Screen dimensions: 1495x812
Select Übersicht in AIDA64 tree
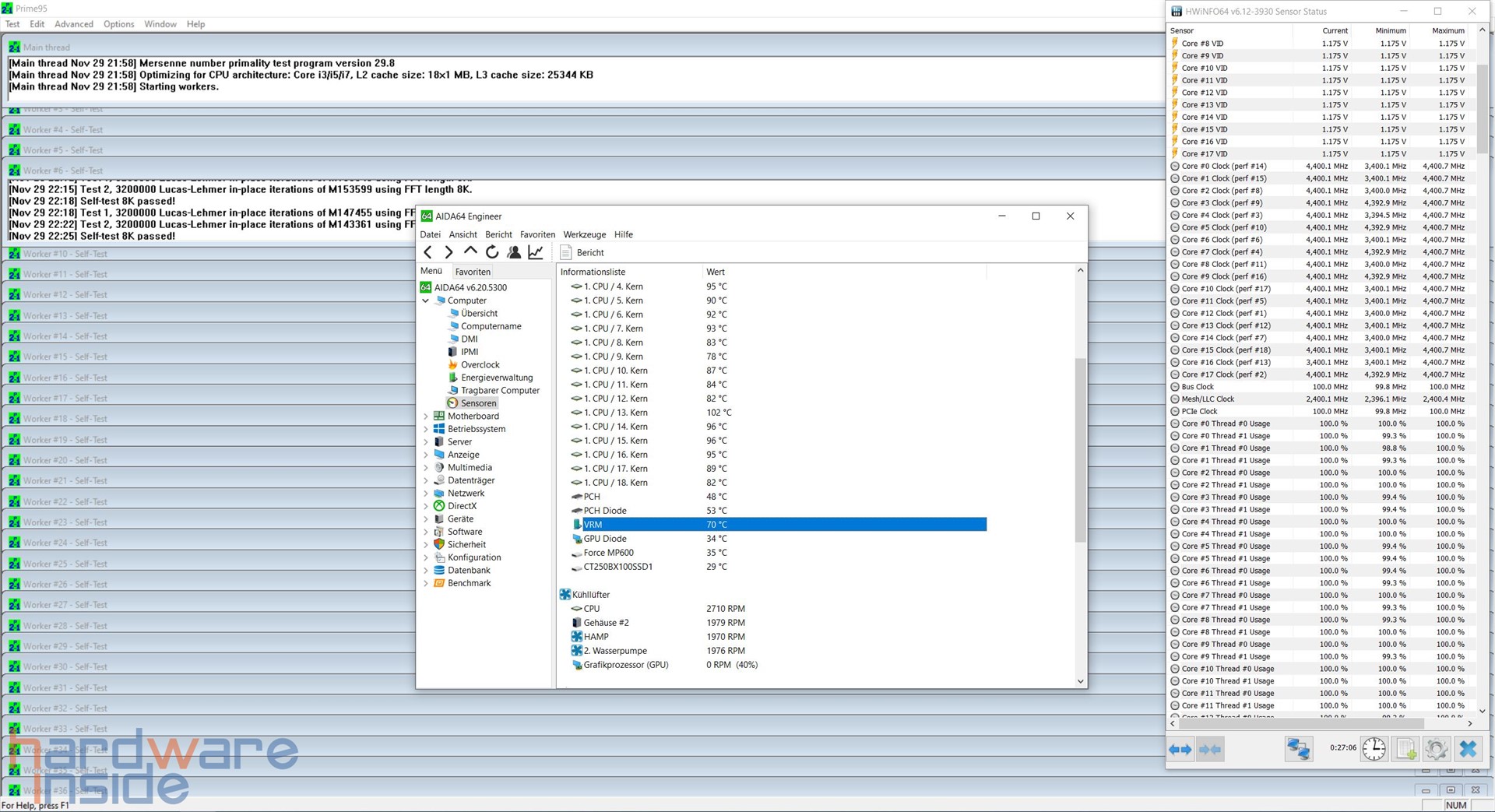pos(479,314)
